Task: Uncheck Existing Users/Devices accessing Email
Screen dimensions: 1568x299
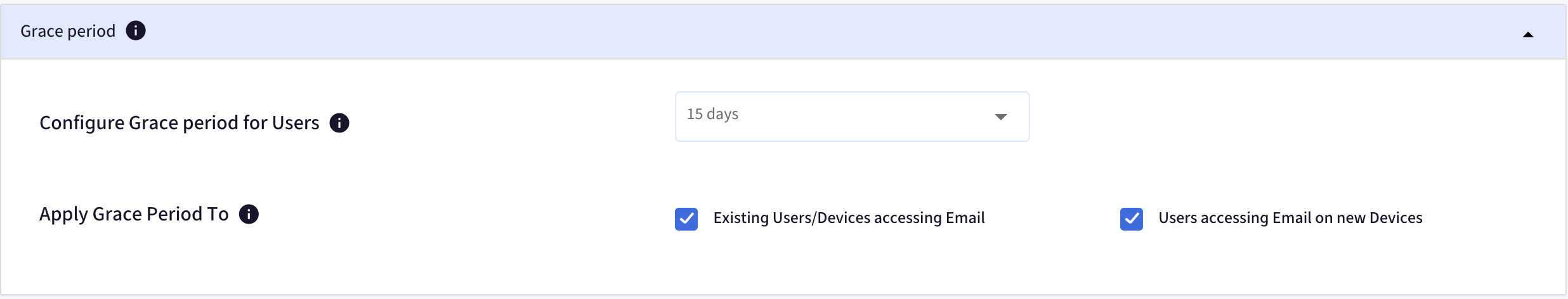Action: [x=686, y=219]
